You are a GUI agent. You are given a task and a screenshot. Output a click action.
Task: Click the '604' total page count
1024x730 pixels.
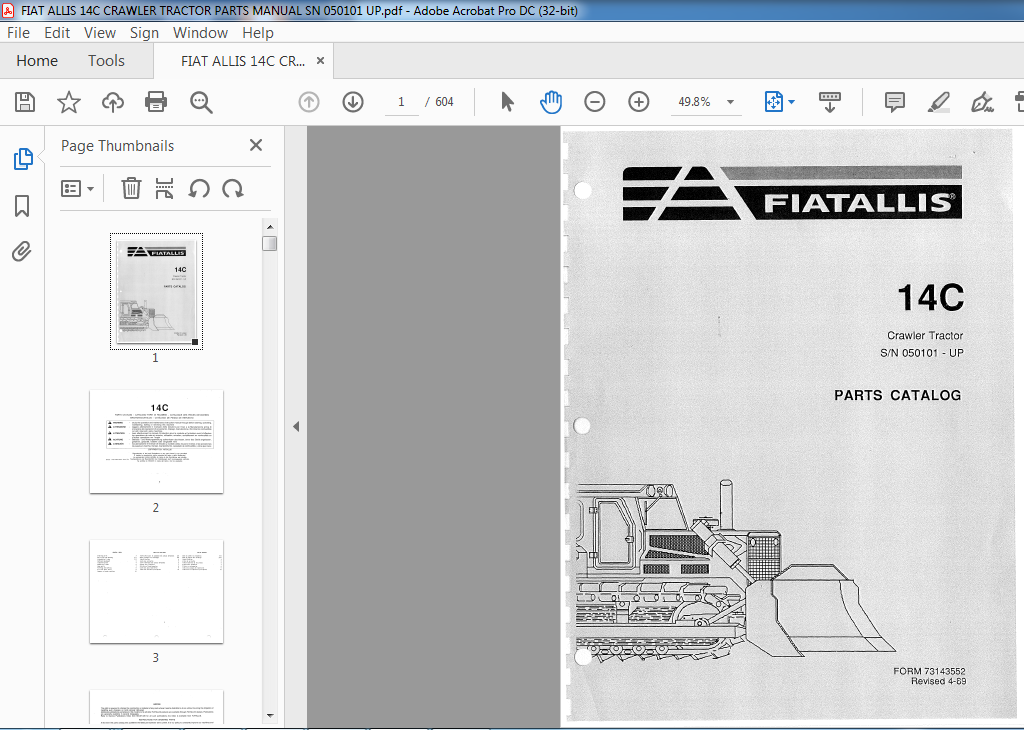click(444, 102)
